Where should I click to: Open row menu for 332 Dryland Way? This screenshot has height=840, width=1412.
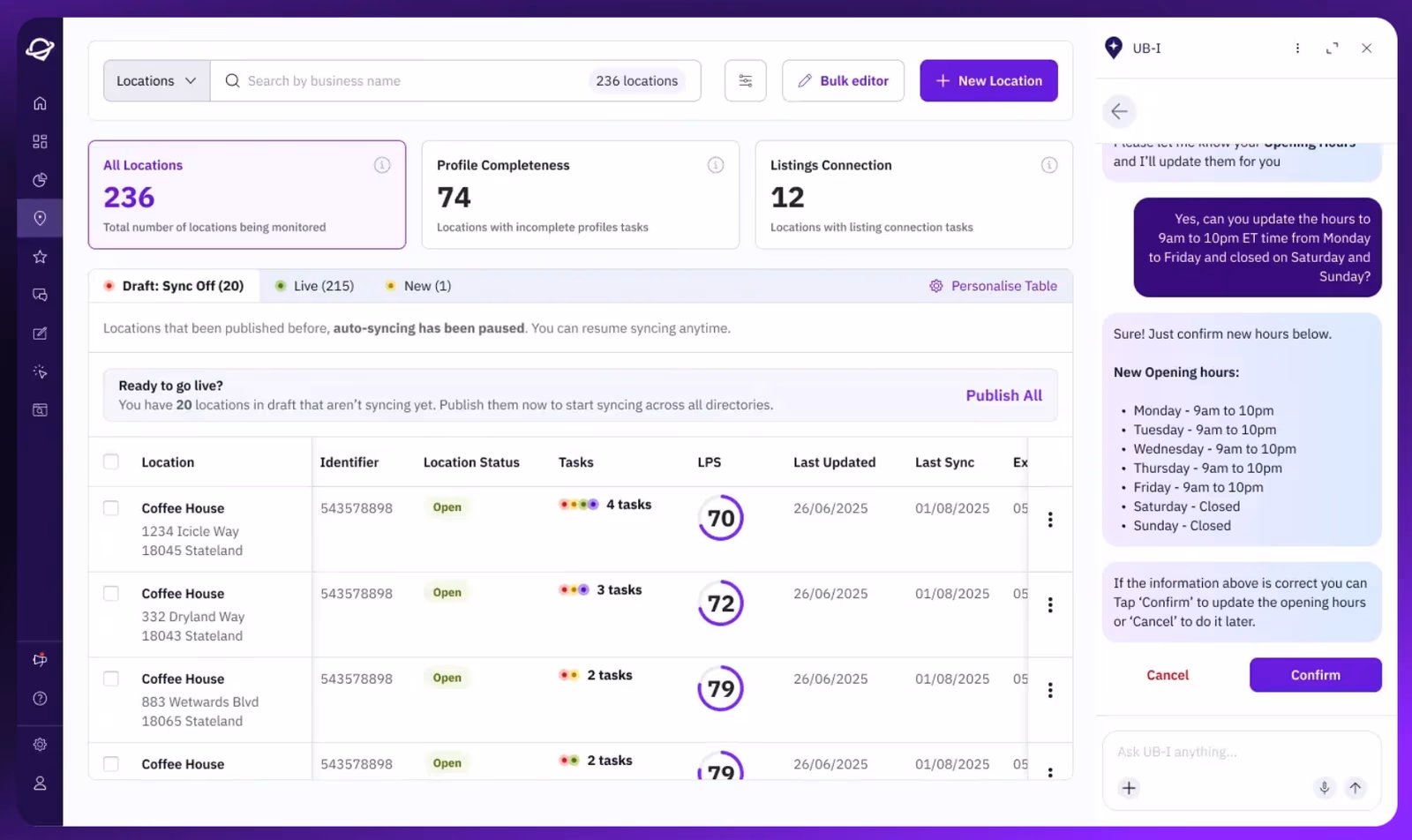click(1050, 605)
